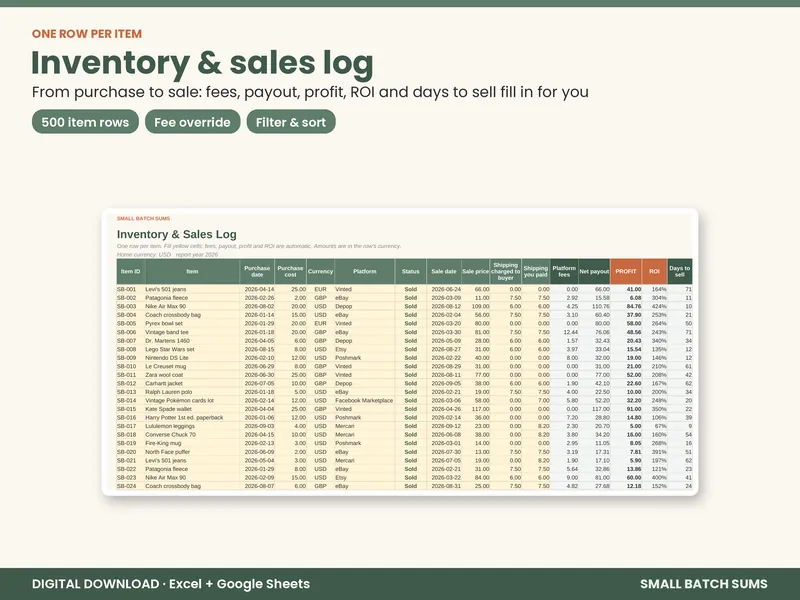Select the "Status" column header
The height and width of the screenshot is (600, 800).
410,271
